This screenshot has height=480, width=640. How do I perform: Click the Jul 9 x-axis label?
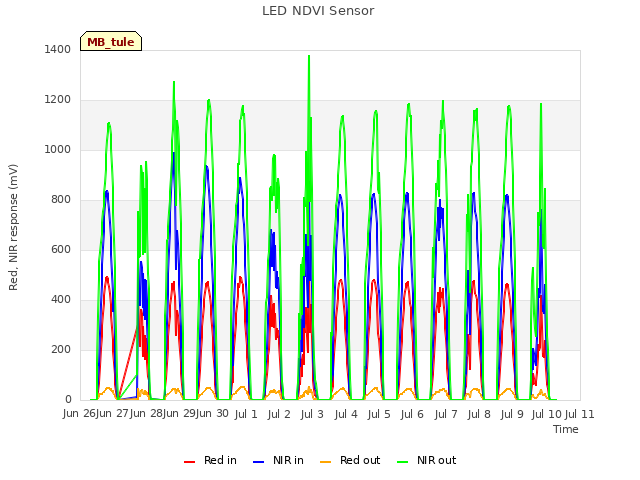[x=512, y=414]
